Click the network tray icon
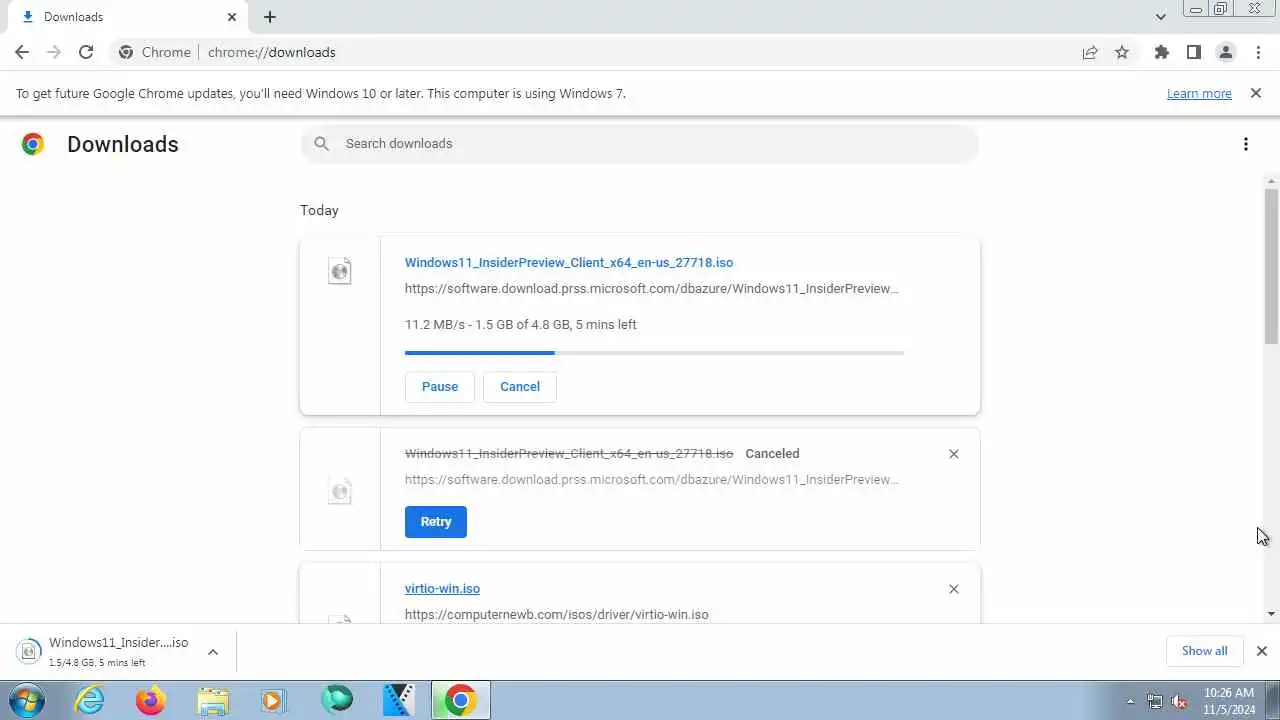Image resolution: width=1280 pixels, height=720 pixels. point(1155,701)
